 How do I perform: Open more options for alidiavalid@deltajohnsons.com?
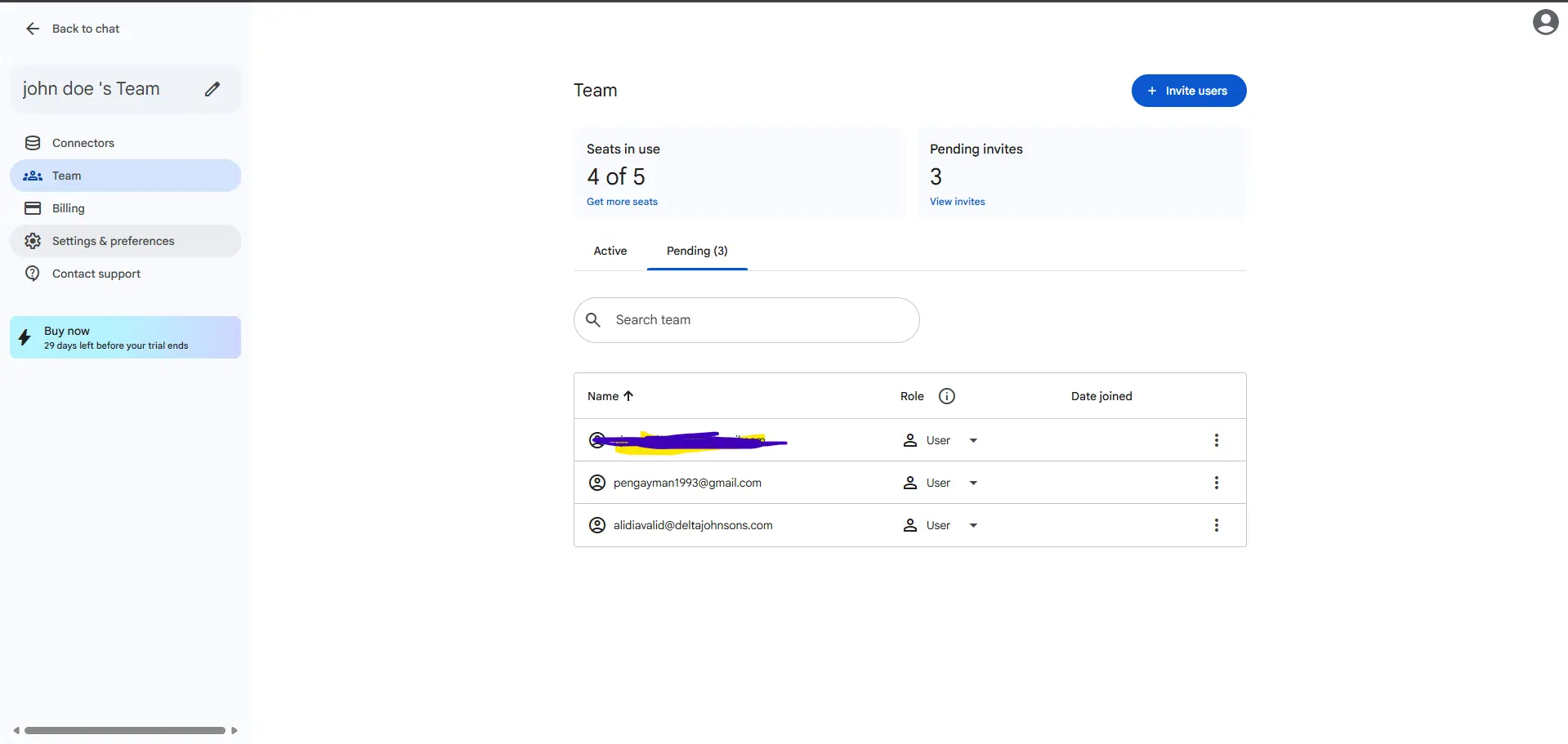click(x=1216, y=525)
